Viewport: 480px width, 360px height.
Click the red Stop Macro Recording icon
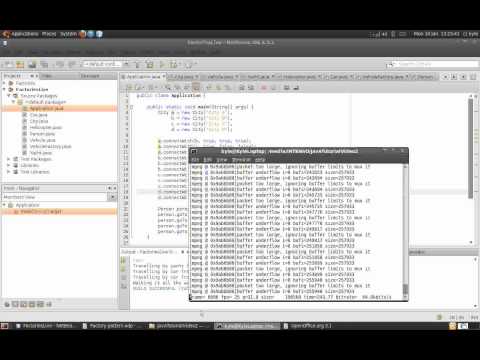pyautogui.click(x=263, y=87)
